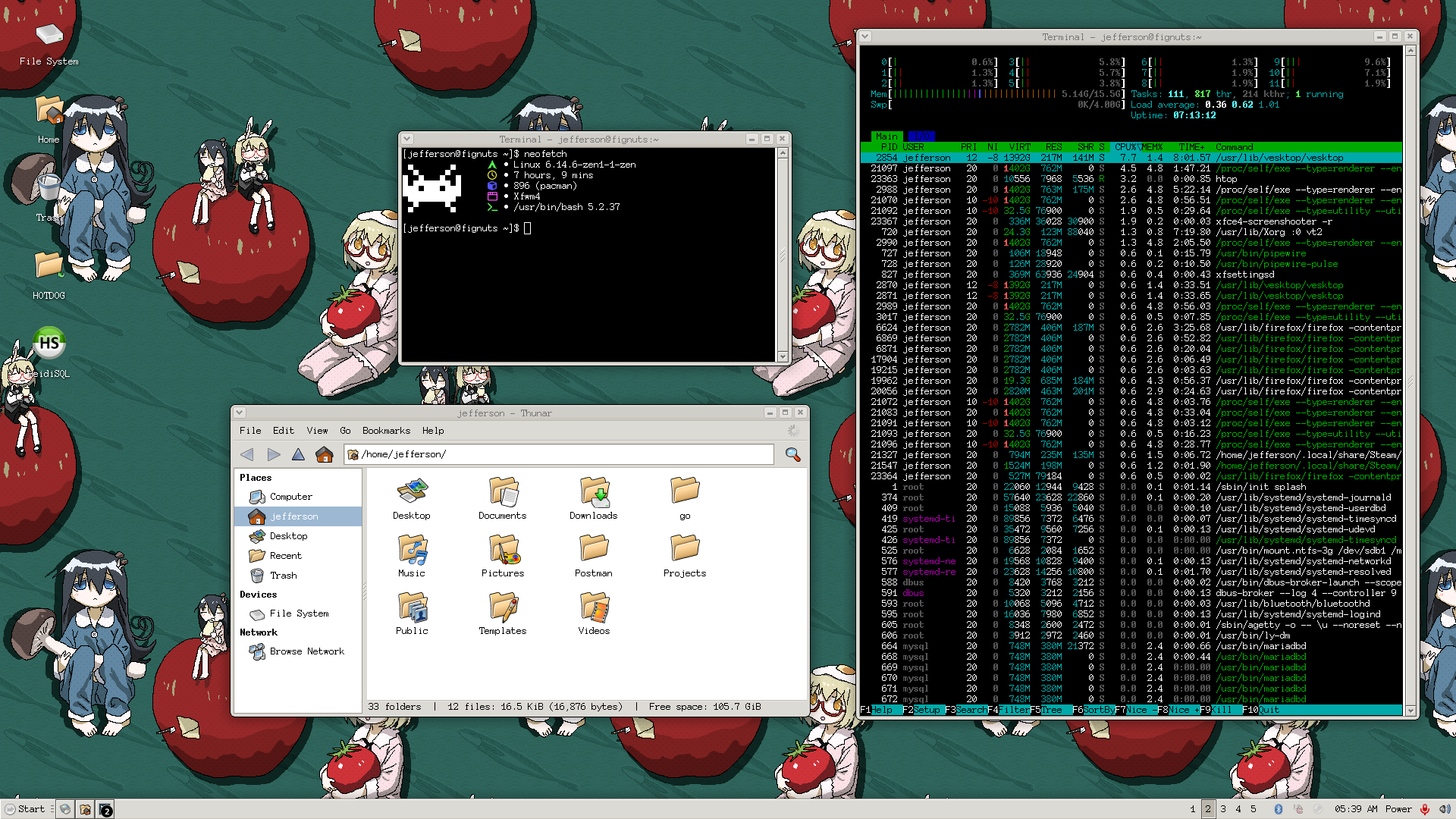Switch to workspace 3
Image resolution: width=1456 pixels, height=819 pixels.
pos(1223,809)
